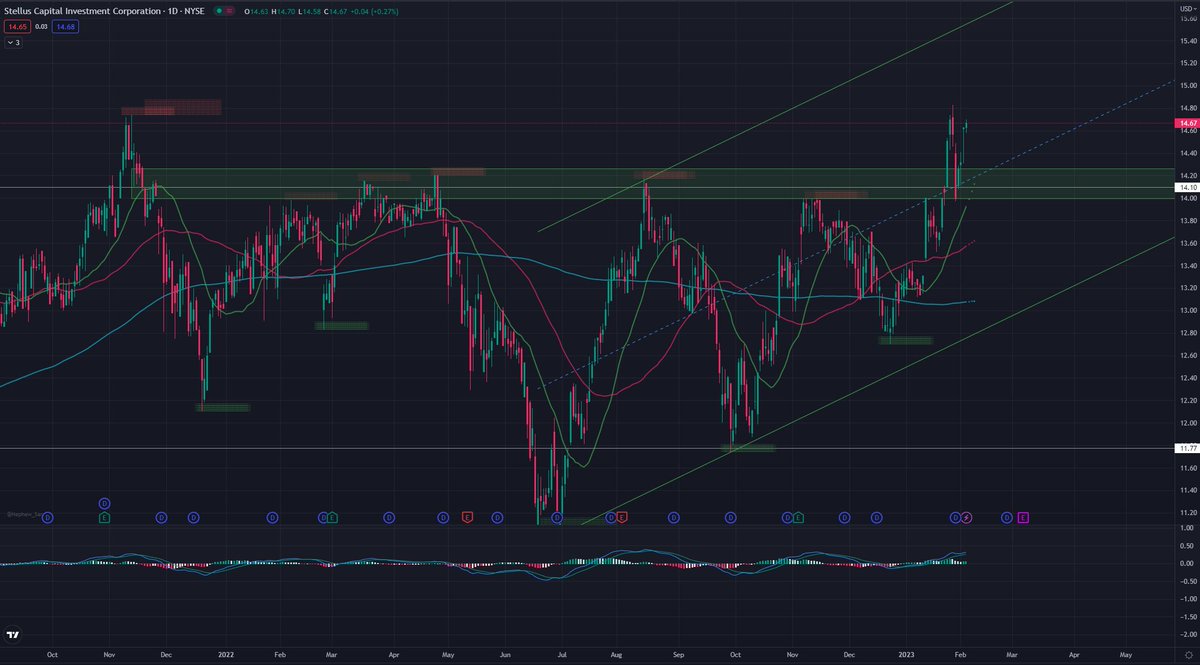Click the blue 14.68 price level label
The width and height of the screenshot is (1200, 665).
[x=65, y=26]
